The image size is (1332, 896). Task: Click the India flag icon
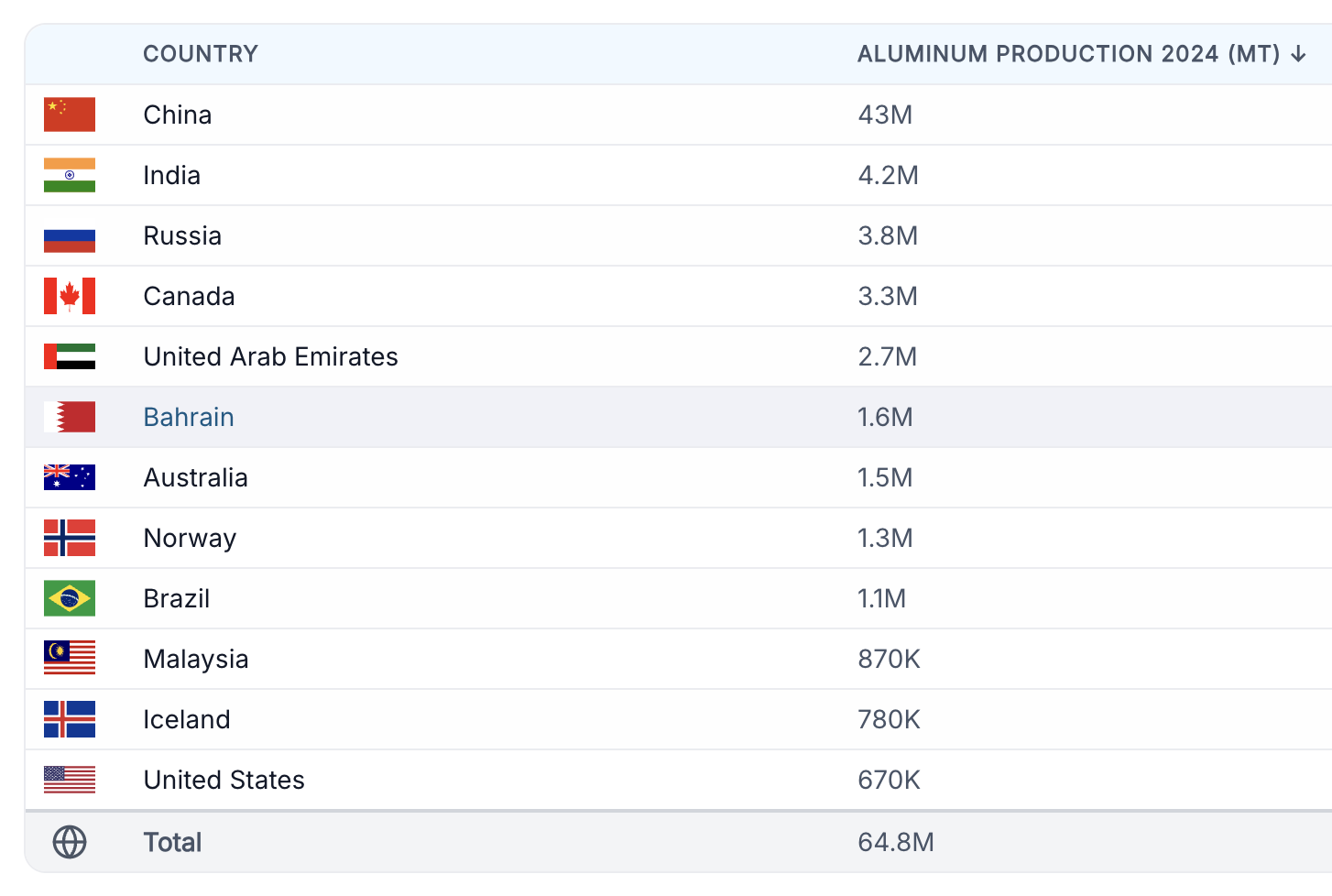tap(70, 175)
